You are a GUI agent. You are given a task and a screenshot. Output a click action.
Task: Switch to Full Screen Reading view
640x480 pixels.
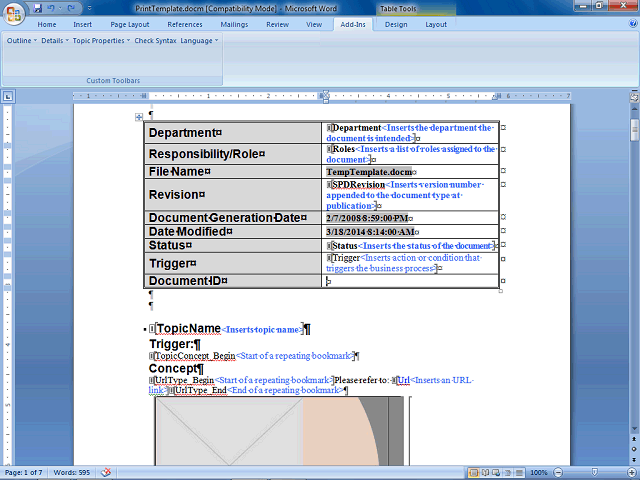pos(485,473)
